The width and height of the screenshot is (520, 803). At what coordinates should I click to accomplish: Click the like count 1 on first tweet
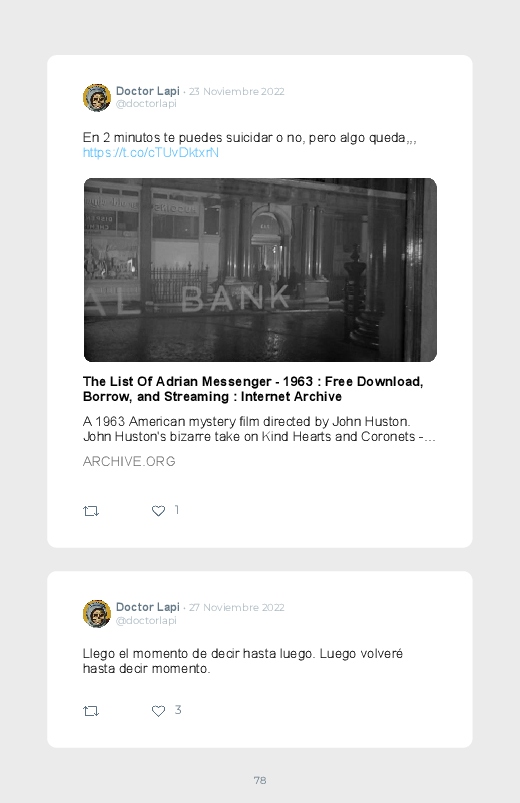(x=177, y=510)
